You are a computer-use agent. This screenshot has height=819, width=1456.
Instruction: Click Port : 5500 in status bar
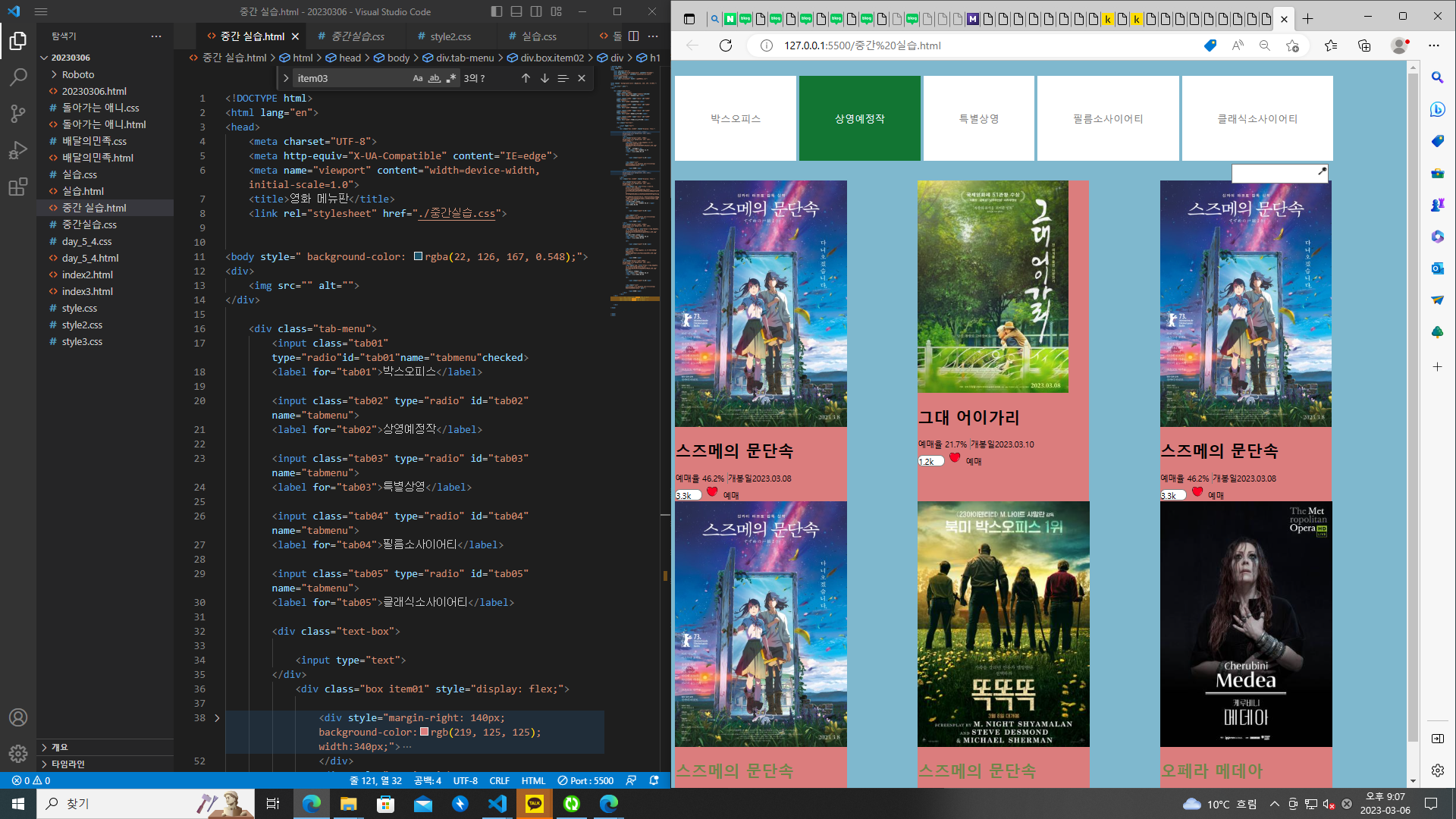pyautogui.click(x=585, y=780)
